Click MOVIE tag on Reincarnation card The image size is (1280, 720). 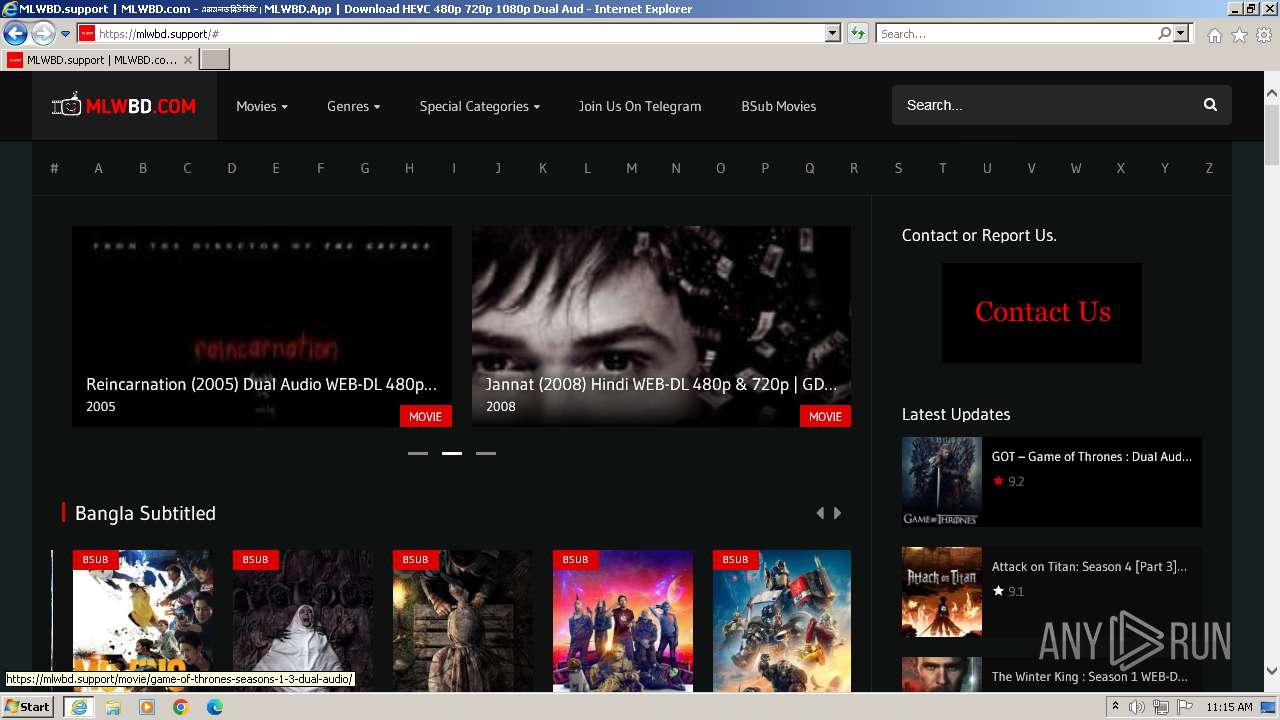[x=425, y=416]
